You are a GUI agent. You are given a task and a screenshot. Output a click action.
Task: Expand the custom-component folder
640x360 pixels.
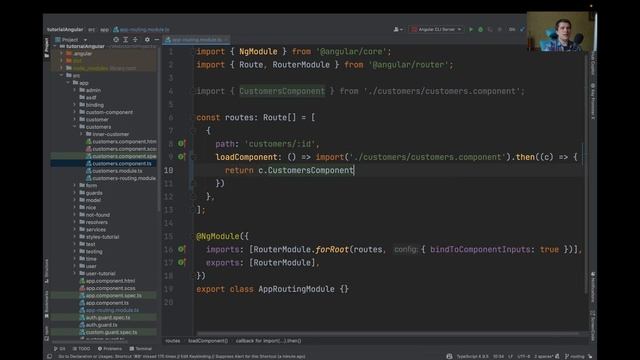(75, 112)
